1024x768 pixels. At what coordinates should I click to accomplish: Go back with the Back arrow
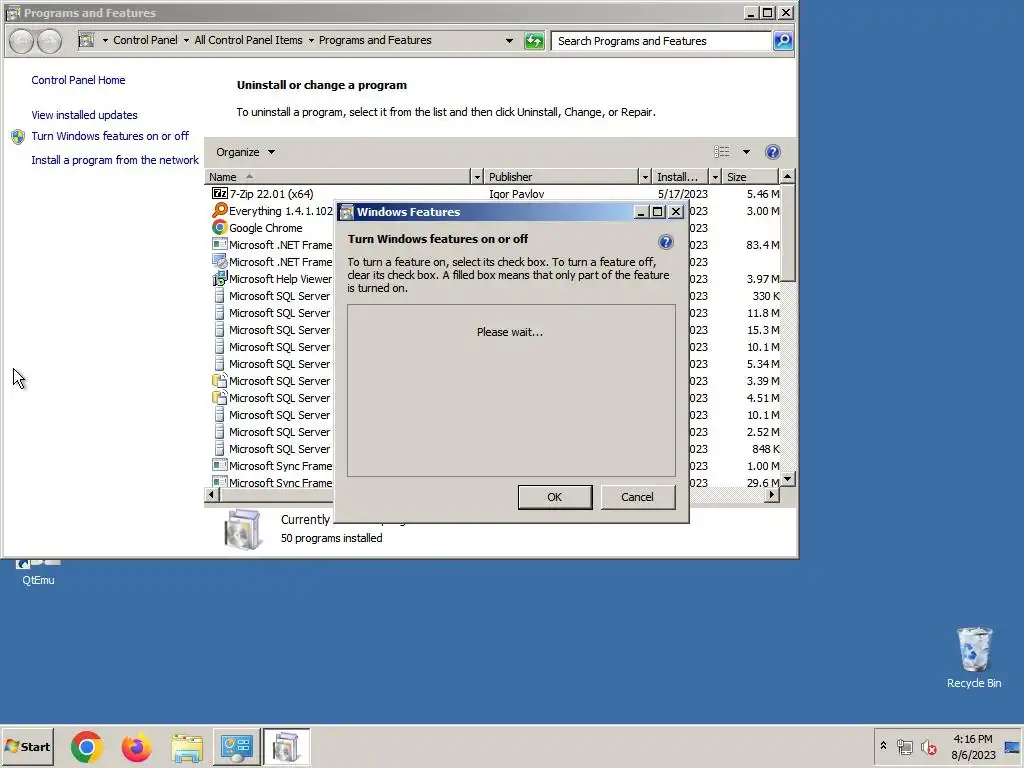click(x=22, y=41)
